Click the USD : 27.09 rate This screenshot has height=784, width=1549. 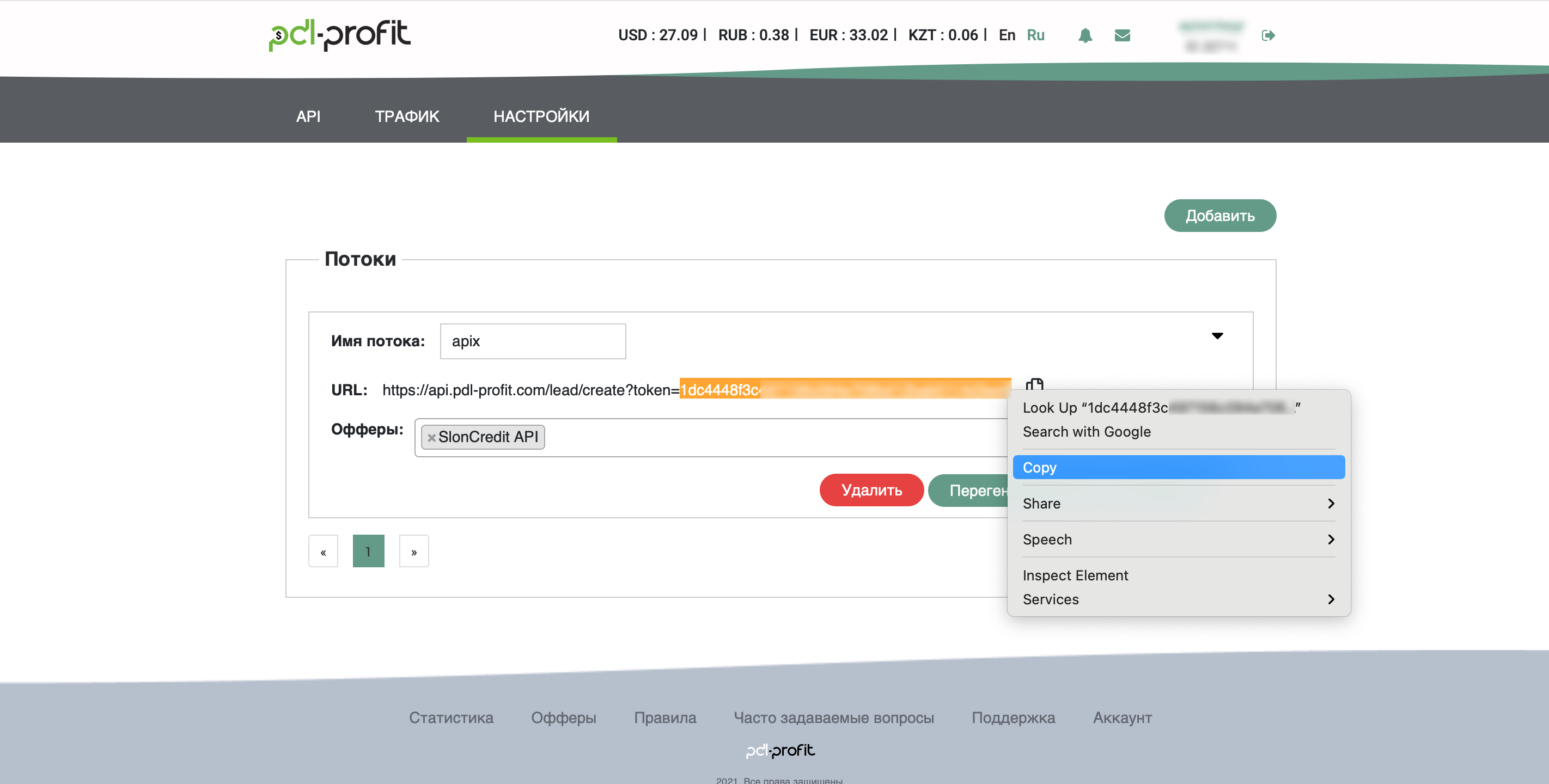coord(658,35)
